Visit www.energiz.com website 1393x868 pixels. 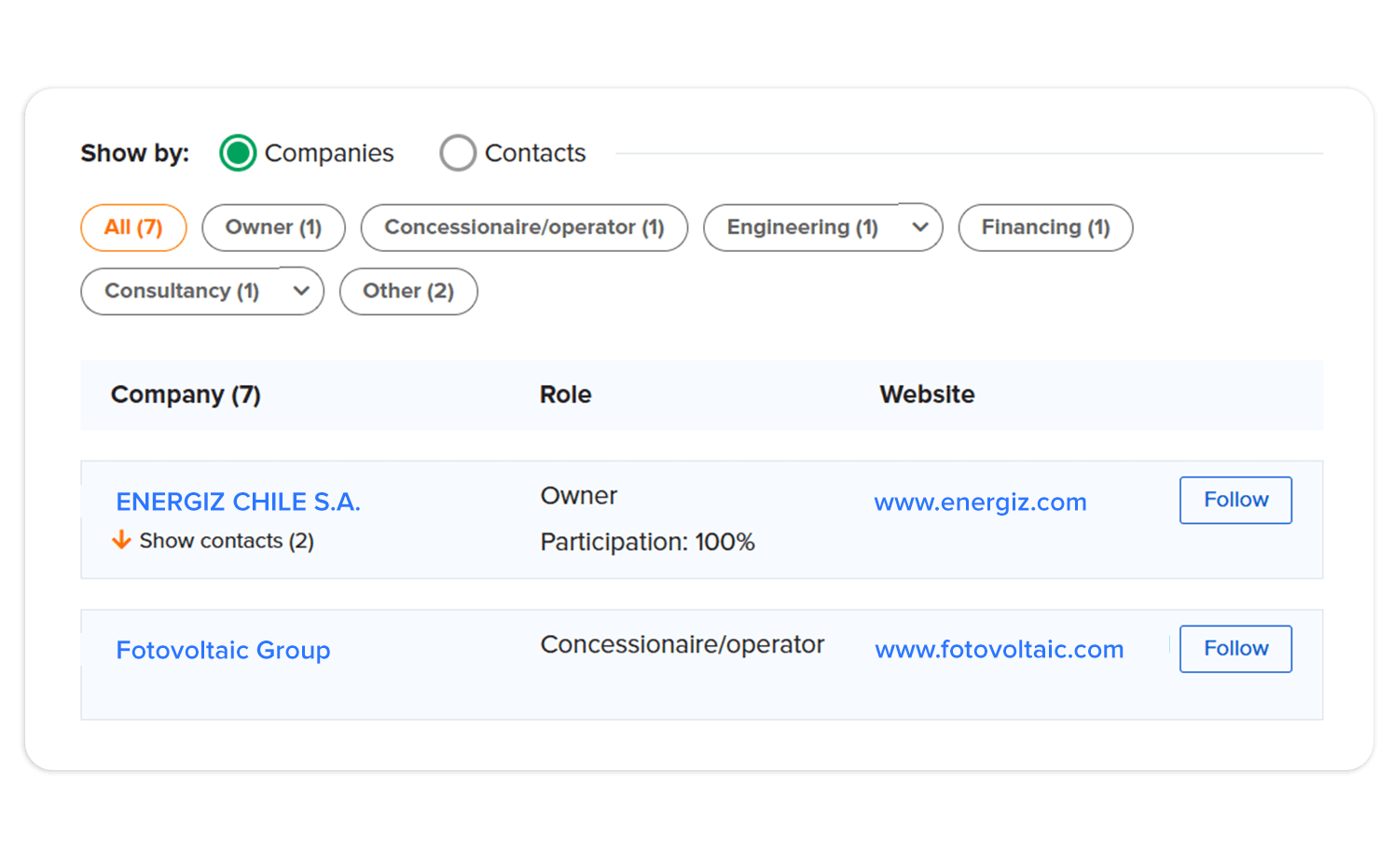click(980, 502)
